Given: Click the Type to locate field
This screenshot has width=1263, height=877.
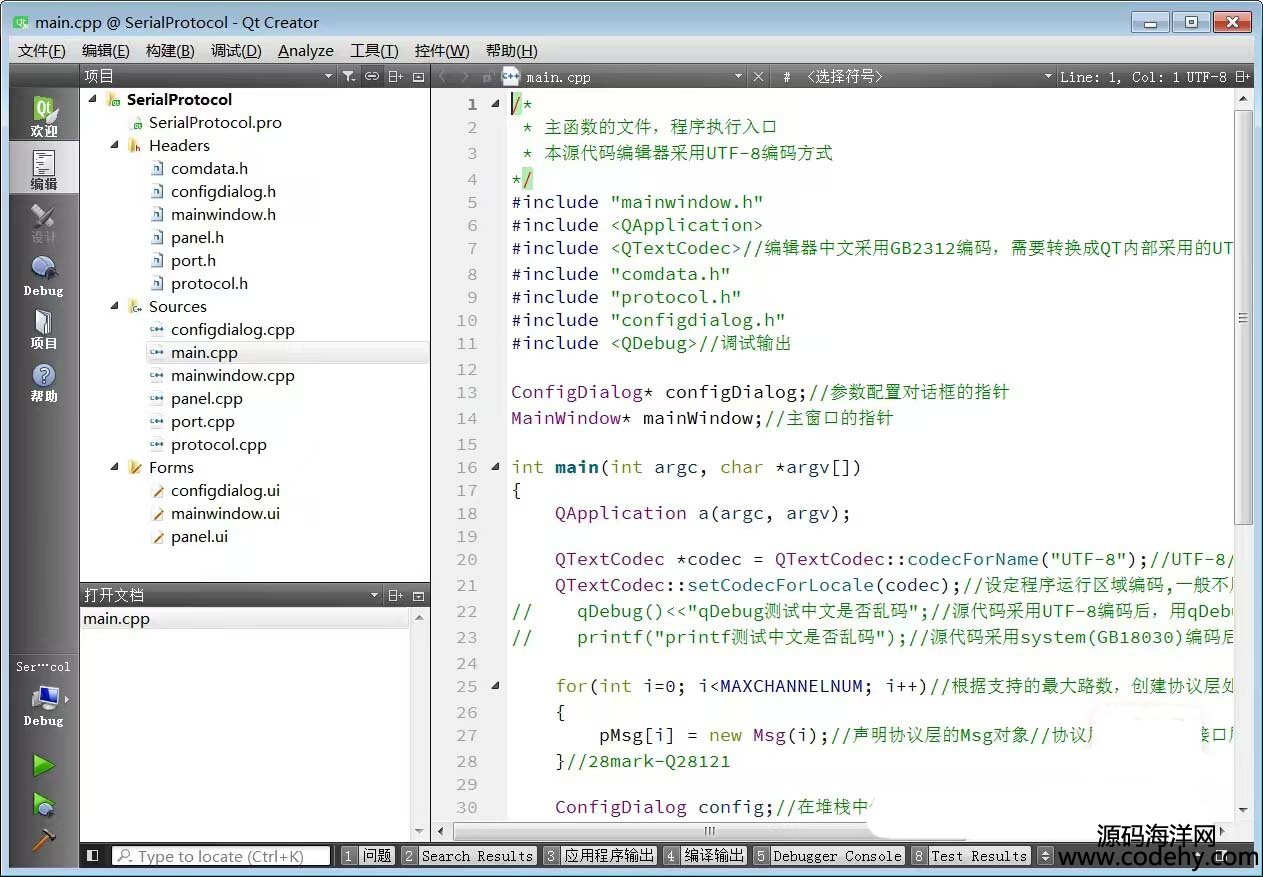Looking at the screenshot, I should [x=221, y=856].
